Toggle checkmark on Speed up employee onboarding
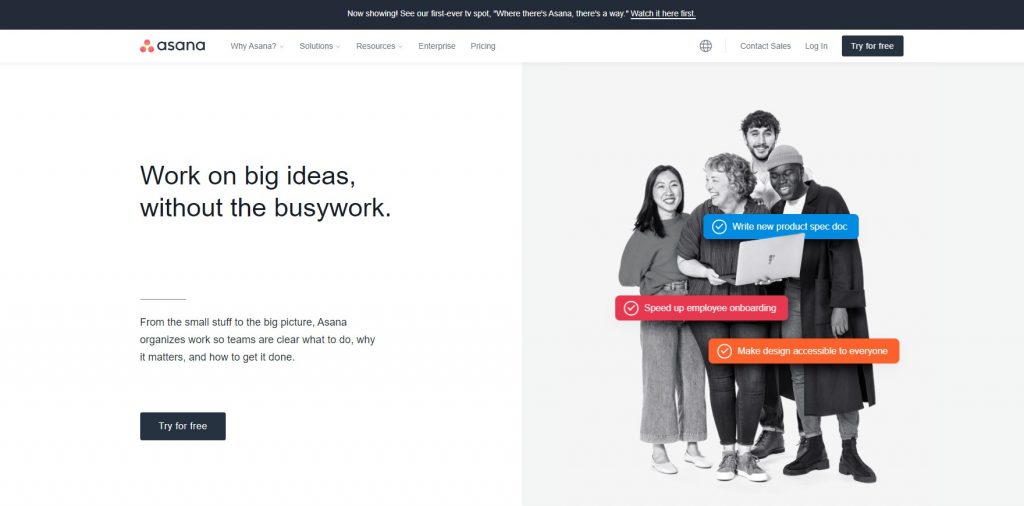The height and width of the screenshot is (506, 1024). (x=631, y=308)
